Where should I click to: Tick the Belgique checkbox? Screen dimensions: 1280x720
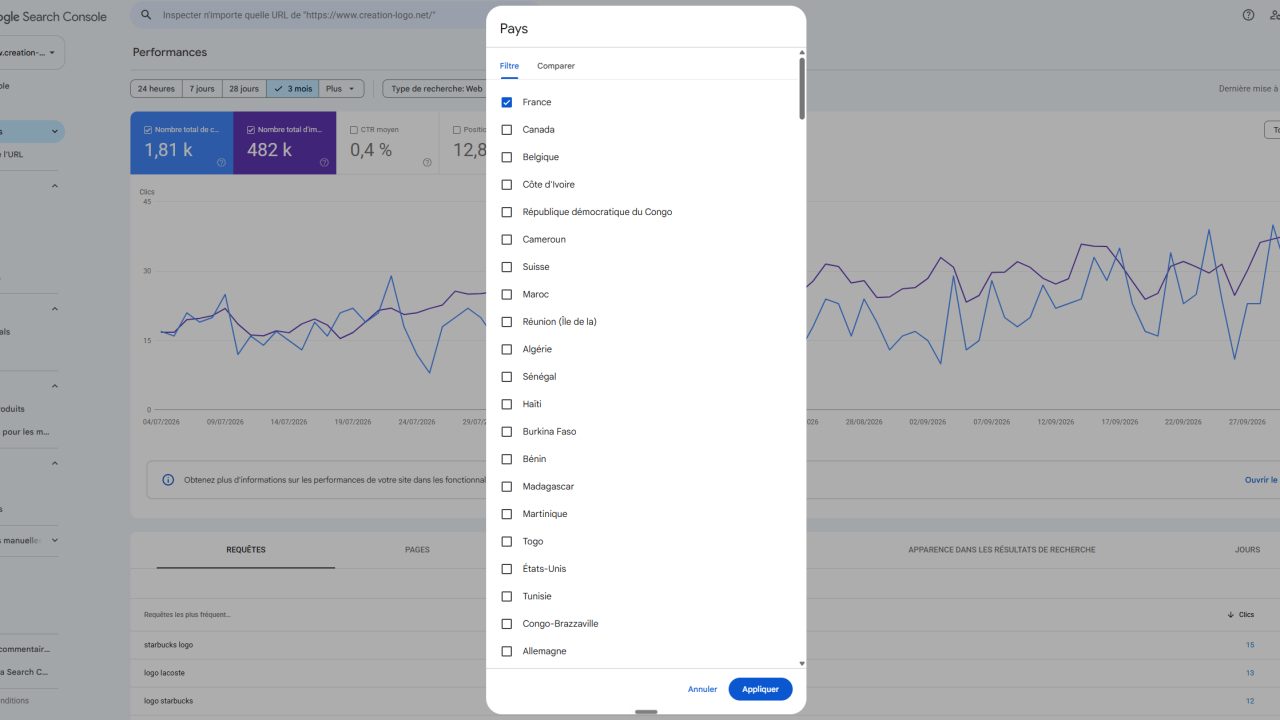(x=507, y=157)
